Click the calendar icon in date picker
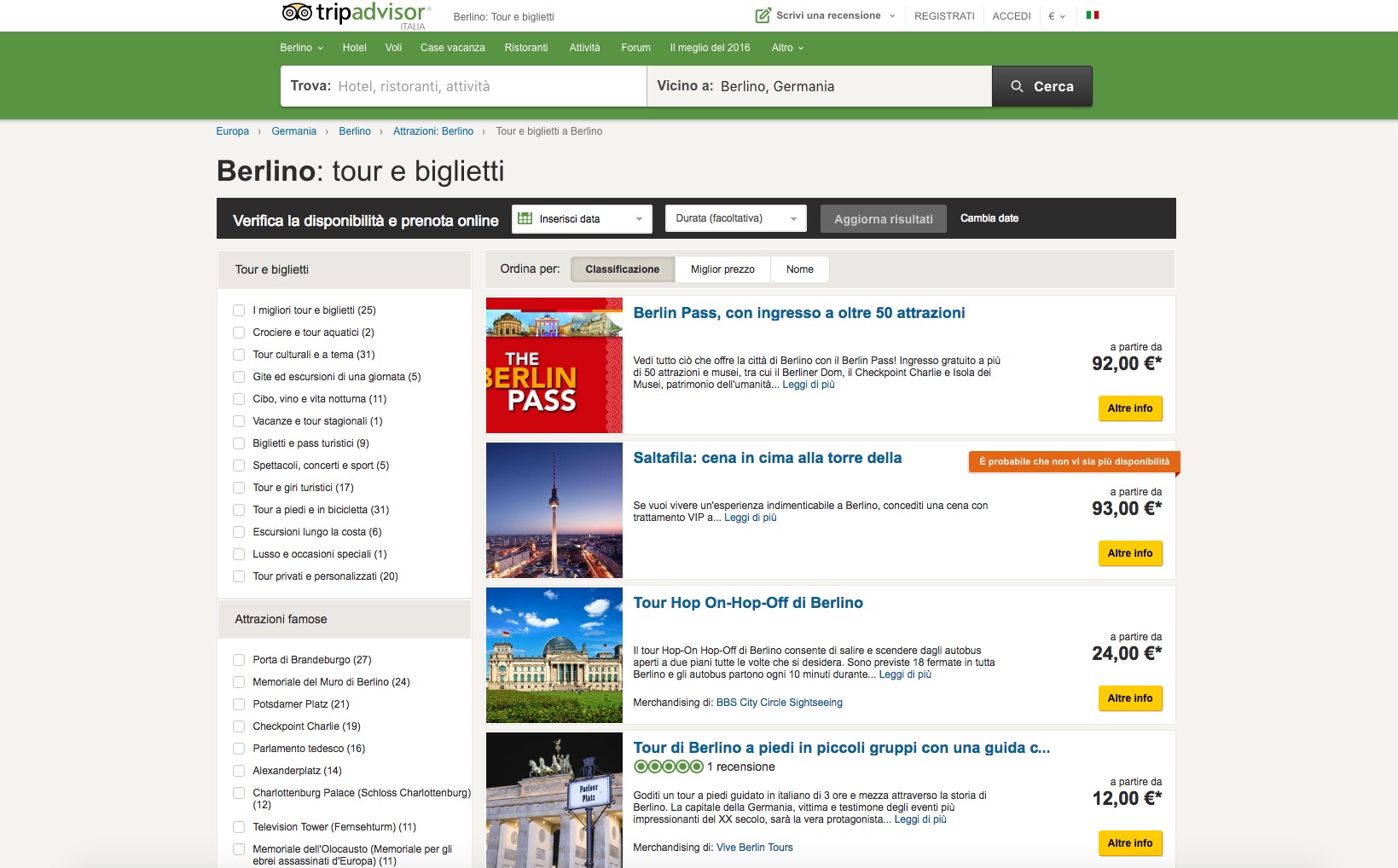The width and height of the screenshot is (1398, 868). 525,218
